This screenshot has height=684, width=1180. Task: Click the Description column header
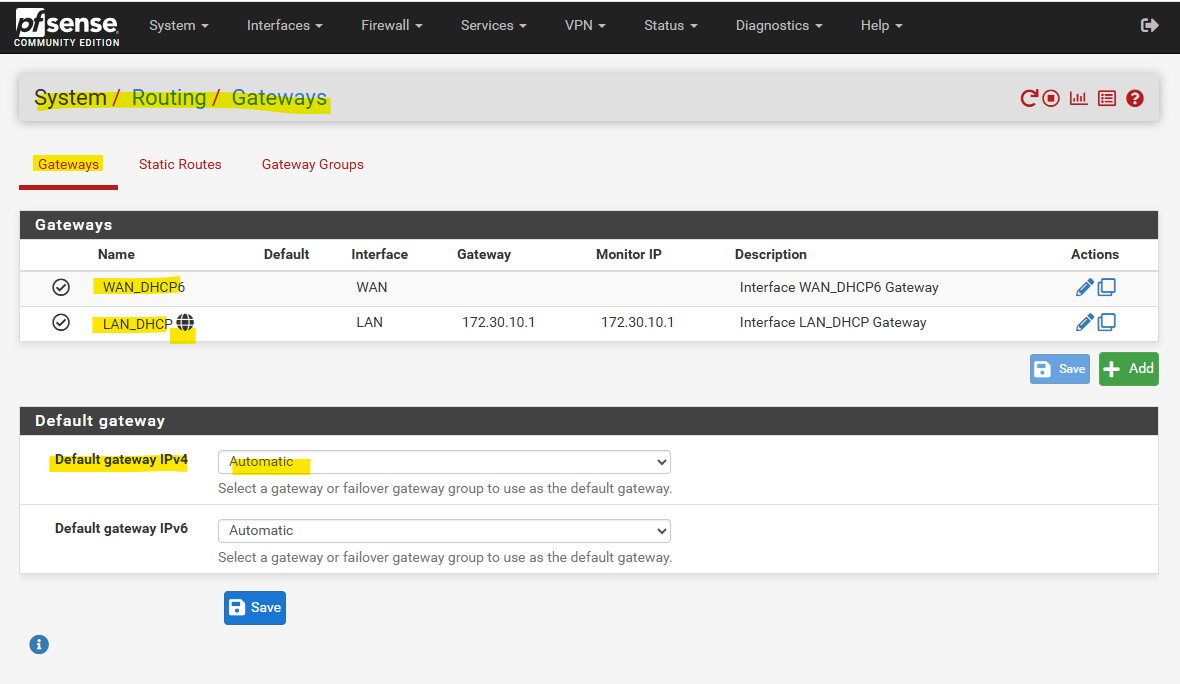pos(771,254)
